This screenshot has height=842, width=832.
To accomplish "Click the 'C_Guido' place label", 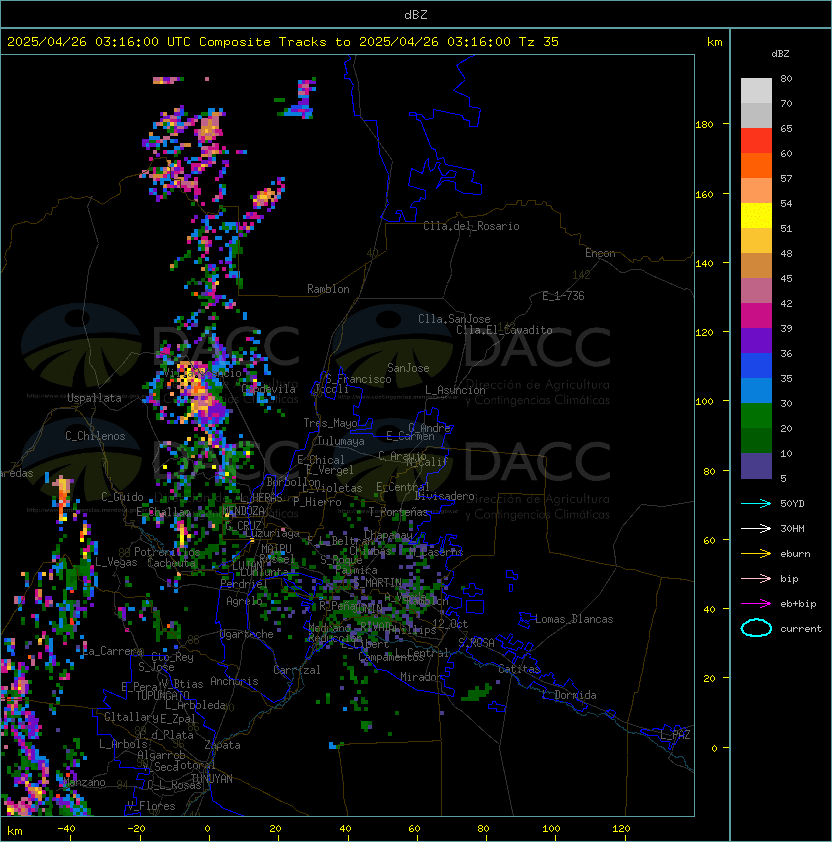I will tap(122, 497).
